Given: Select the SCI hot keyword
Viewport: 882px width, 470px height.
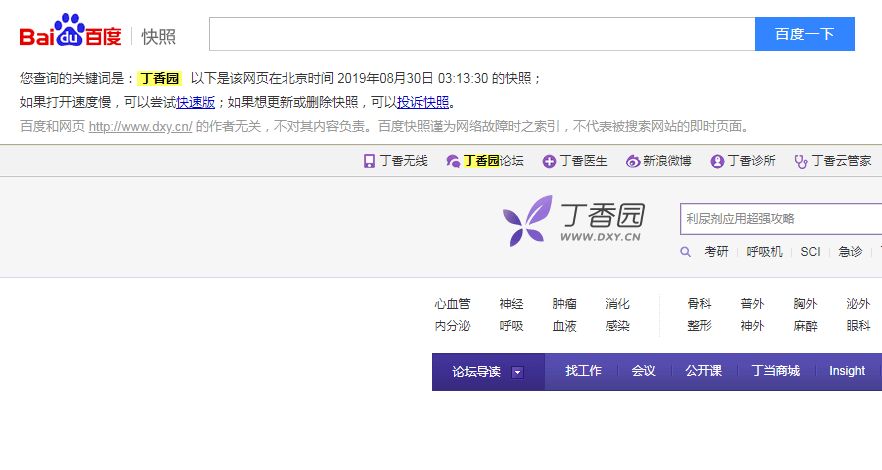Looking at the screenshot, I should click(x=810, y=252).
